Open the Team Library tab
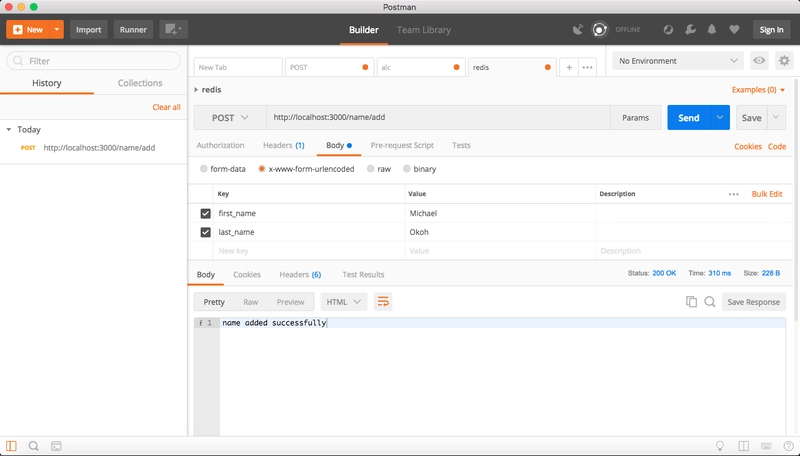Image resolution: width=800 pixels, height=456 pixels. coord(424,30)
